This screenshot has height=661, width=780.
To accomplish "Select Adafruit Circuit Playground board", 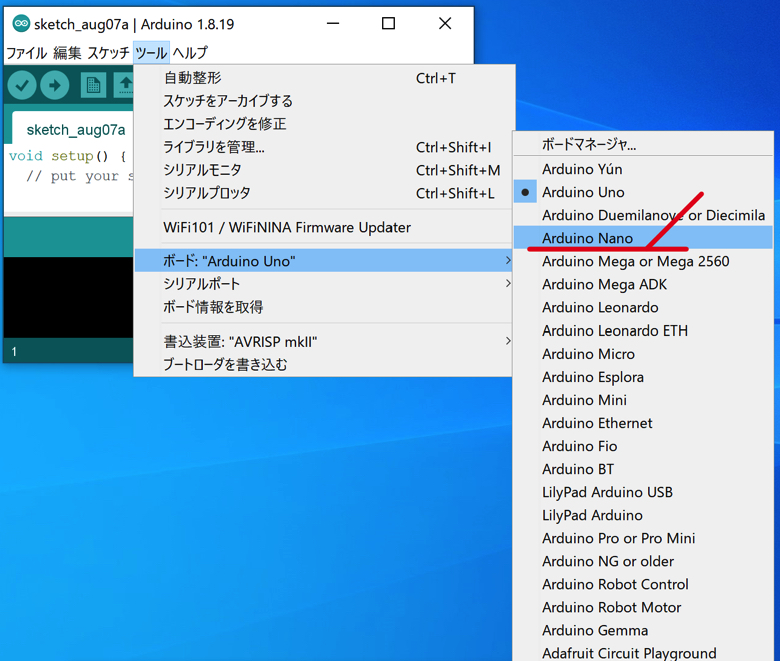I will click(643, 652).
